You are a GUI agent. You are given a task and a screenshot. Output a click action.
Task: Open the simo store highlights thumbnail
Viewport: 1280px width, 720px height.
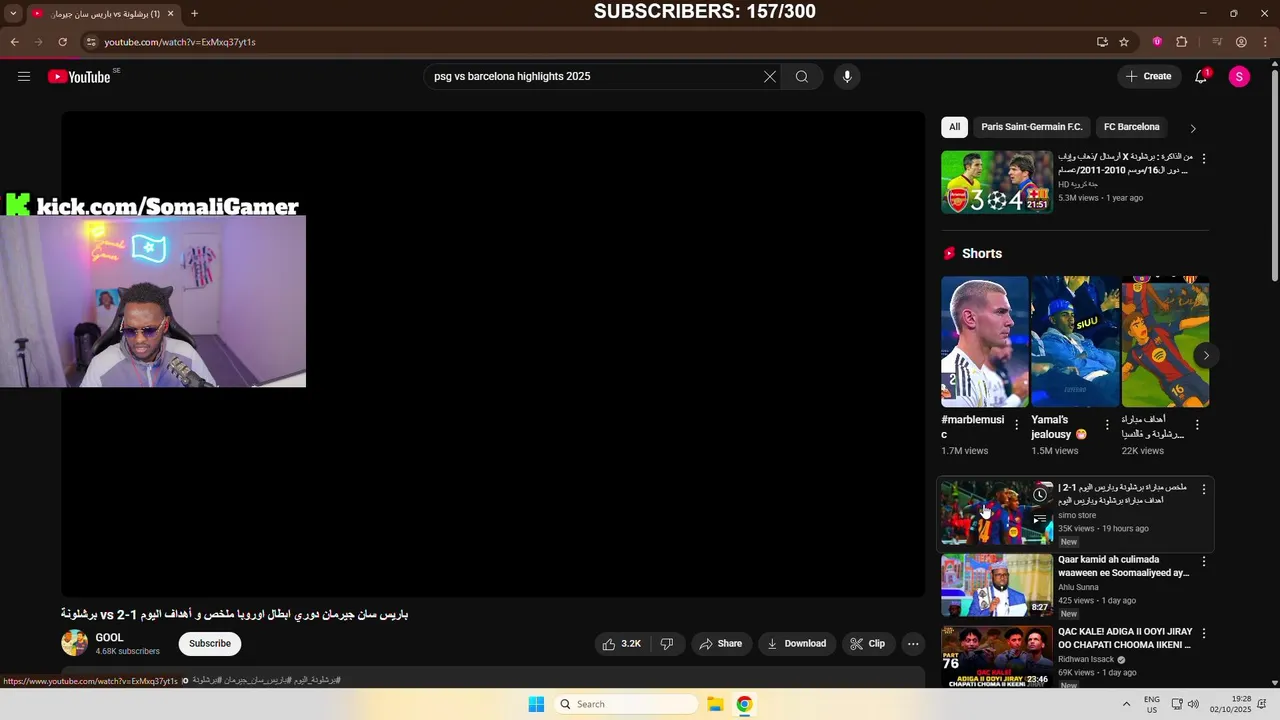coord(997,513)
